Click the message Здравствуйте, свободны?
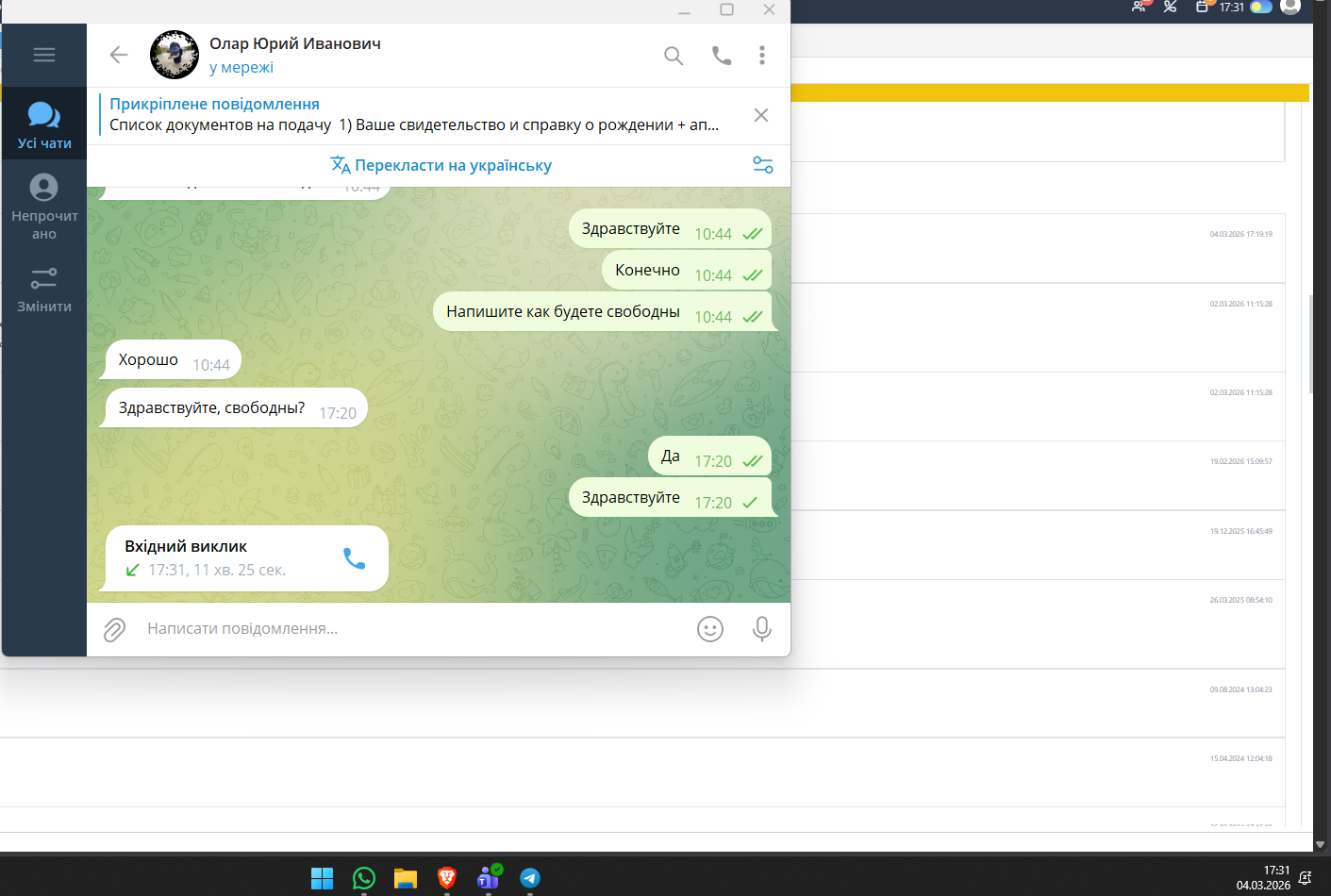 234,407
